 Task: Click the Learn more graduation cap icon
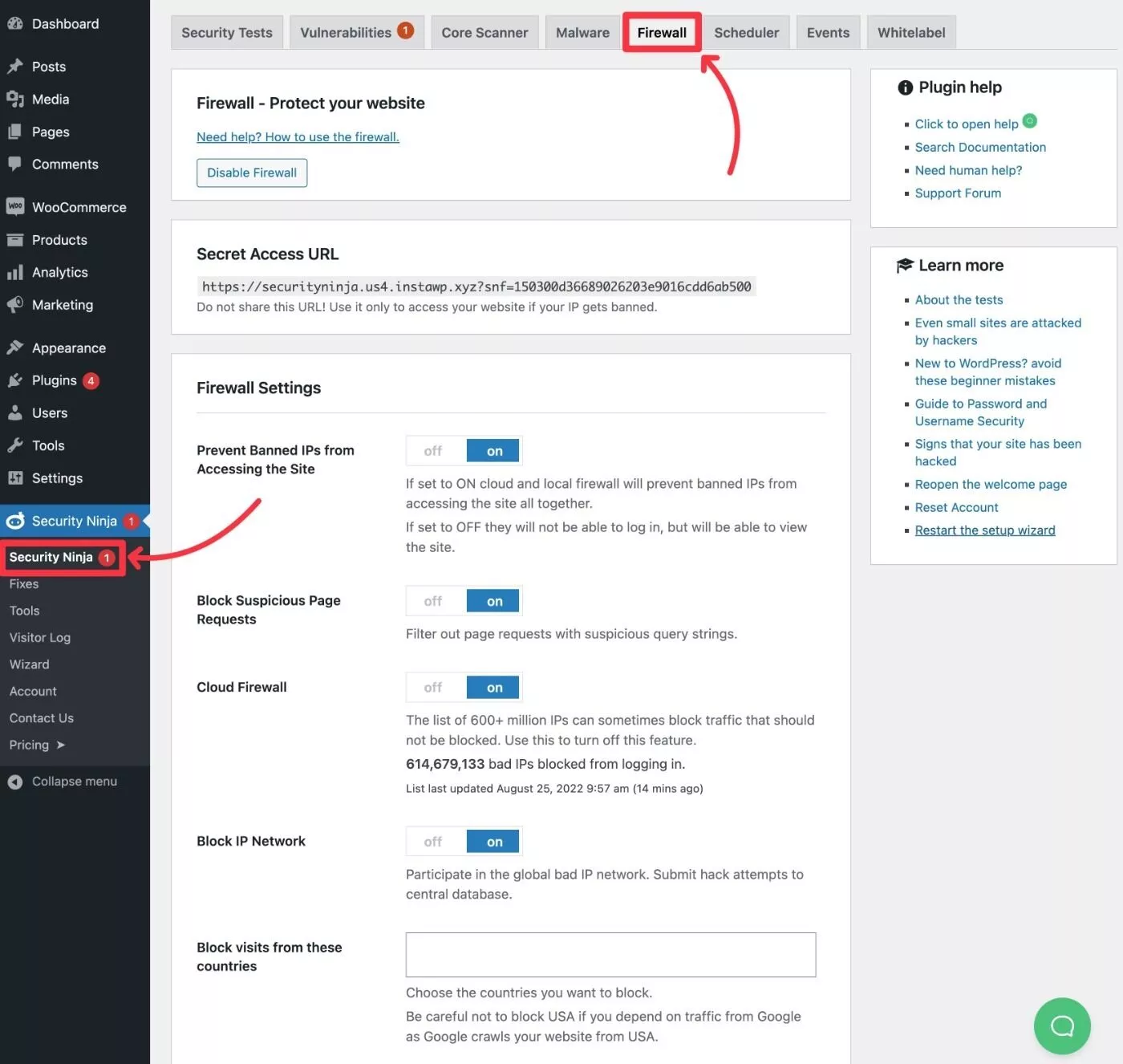tap(905, 266)
